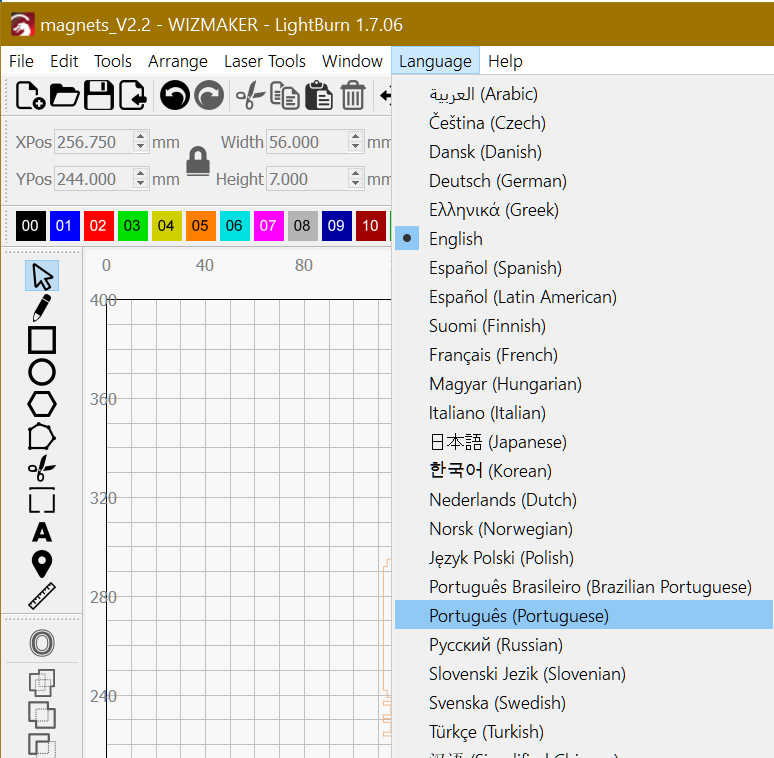The width and height of the screenshot is (774, 758).
Task: Click the Save floppy disk icon
Action: coord(99,95)
